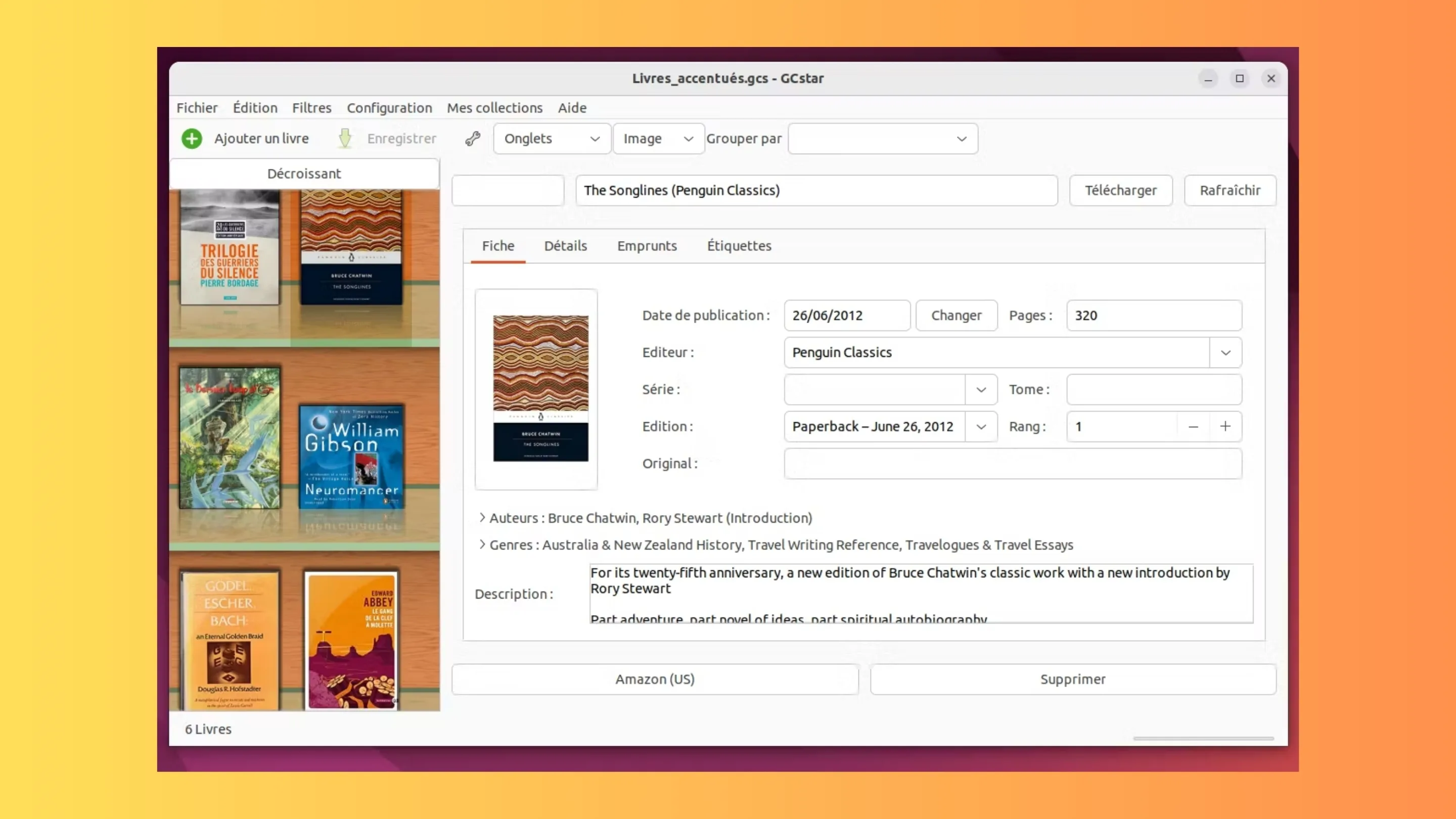Viewport: 1456px width, 819px height.
Task: Select the Gödel, Escher, Bach cover
Action: [230, 641]
